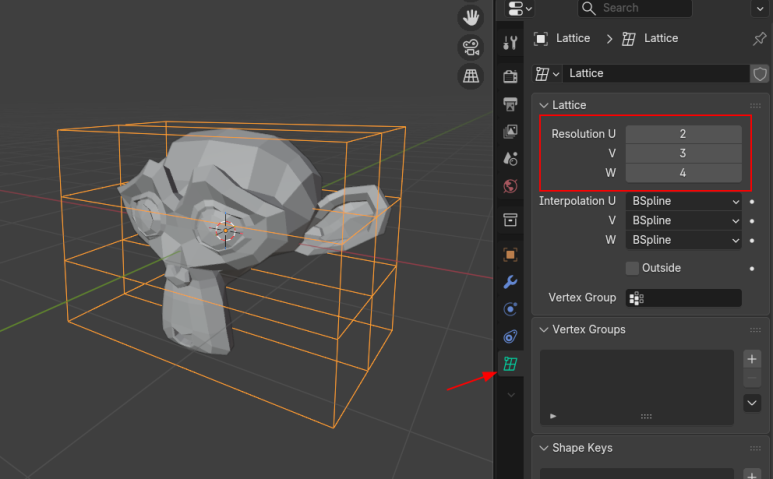Screen dimensions: 773x479
Task: Click the Resolution U value field
Action: pyautogui.click(x=683, y=134)
